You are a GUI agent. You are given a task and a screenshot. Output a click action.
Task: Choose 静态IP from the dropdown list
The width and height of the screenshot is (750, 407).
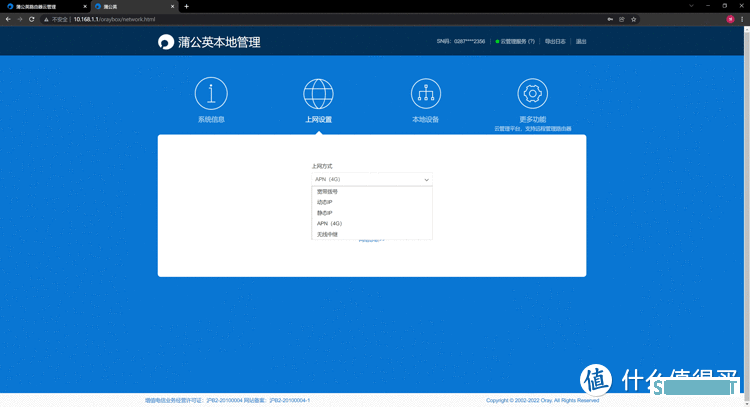tap(372, 213)
